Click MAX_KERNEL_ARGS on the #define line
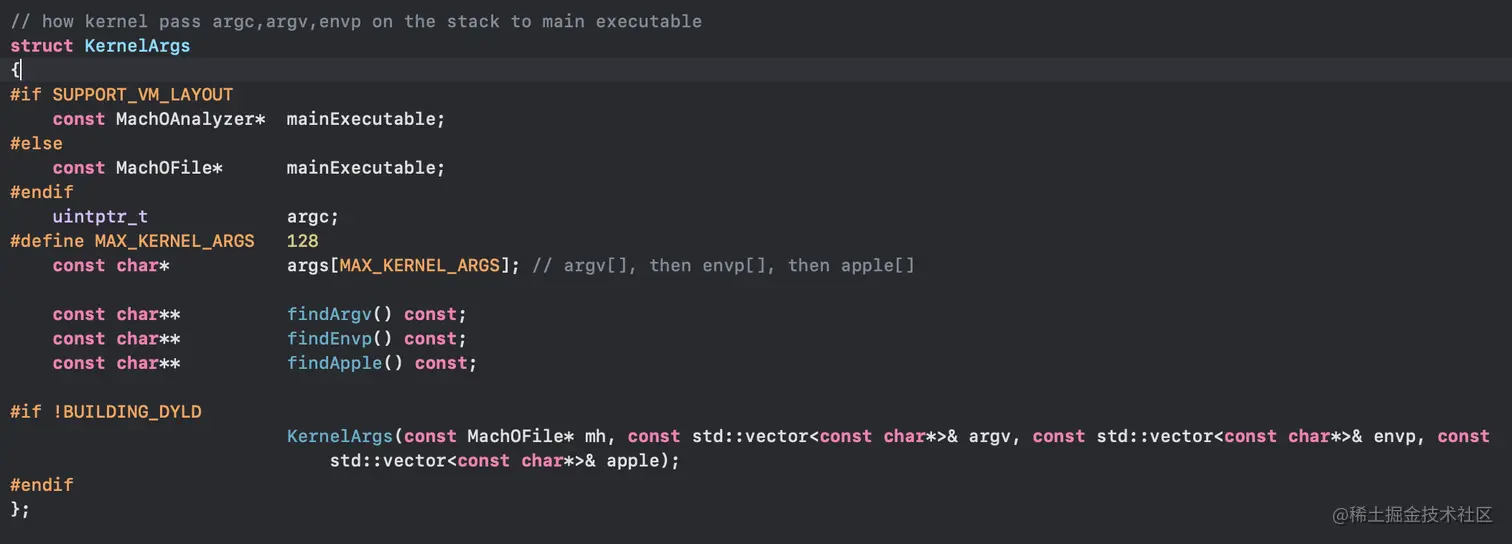This screenshot has height=544, width=1512. [x=174, y=241]
